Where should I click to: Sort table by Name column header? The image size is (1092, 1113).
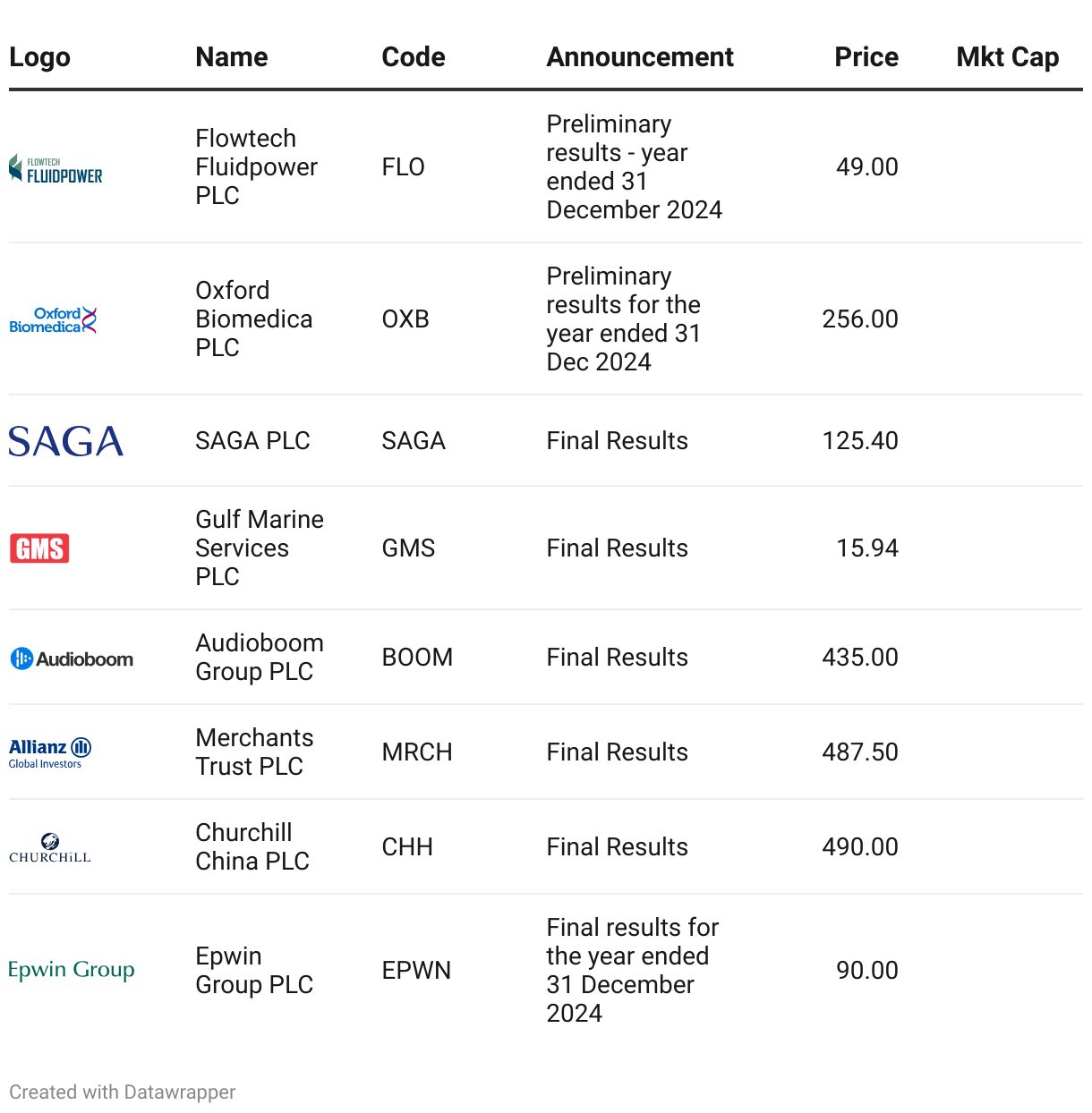pyautogui.click(x=232, y=57)
